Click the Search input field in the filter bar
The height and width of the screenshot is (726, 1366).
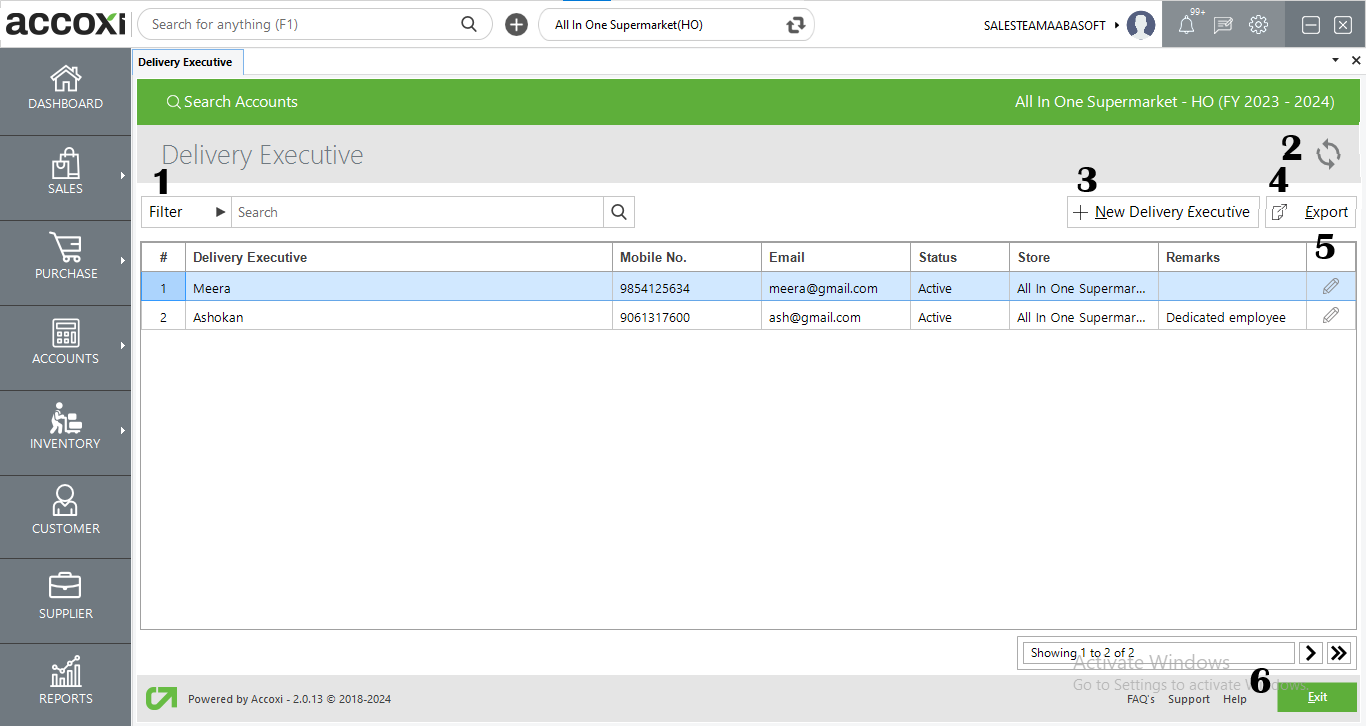click(416, 212)
